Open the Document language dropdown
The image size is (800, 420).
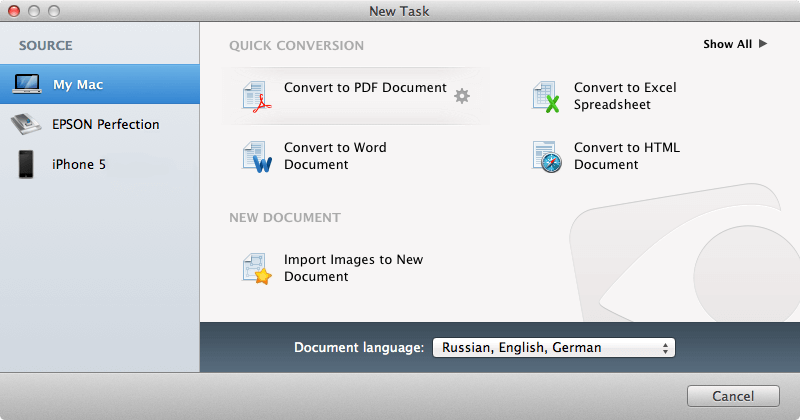coord(553,348)
